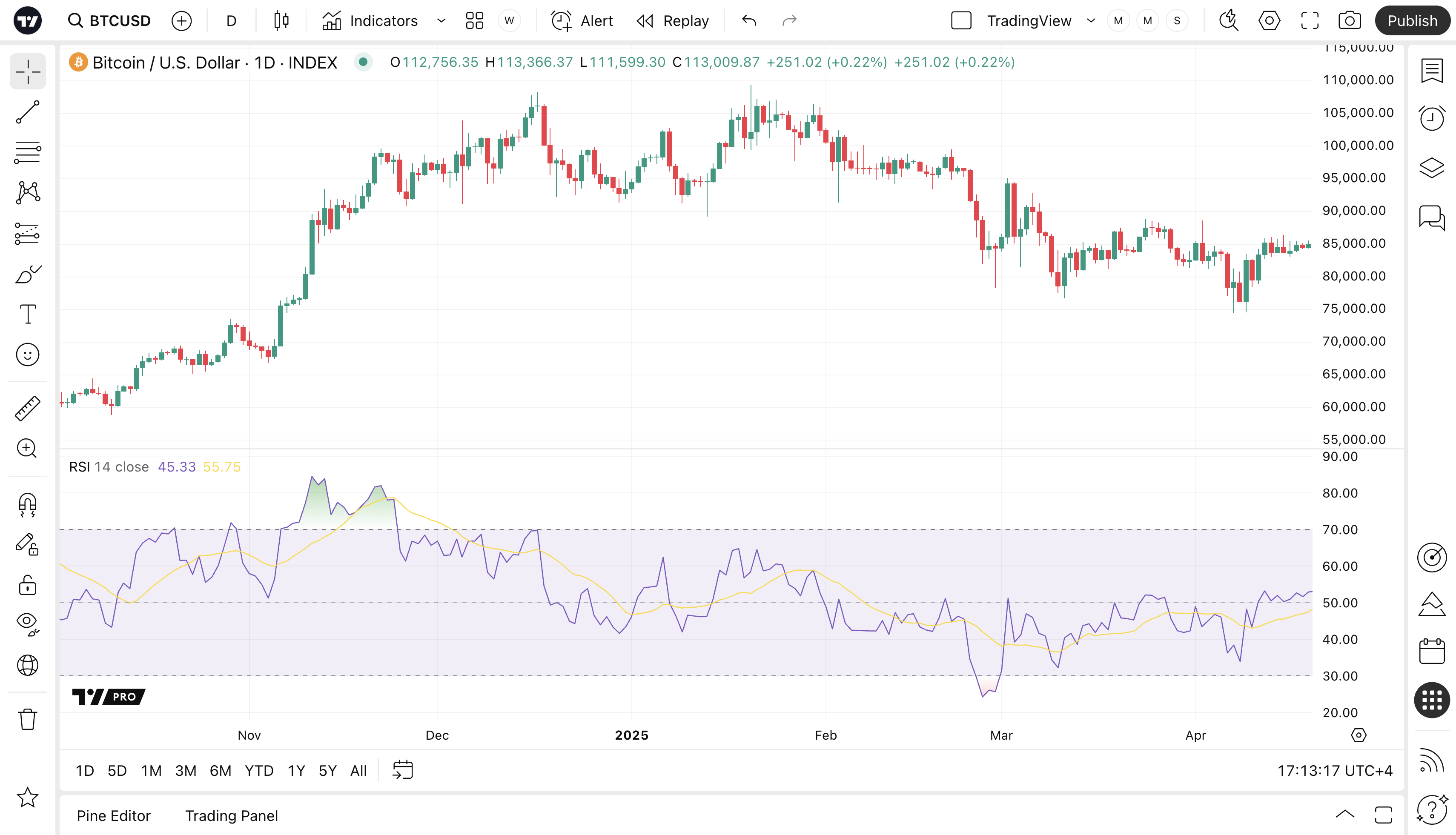Open the TradingView layout dropdown chevron
The image size is (1456, 835).
(x=1091, y=21)
